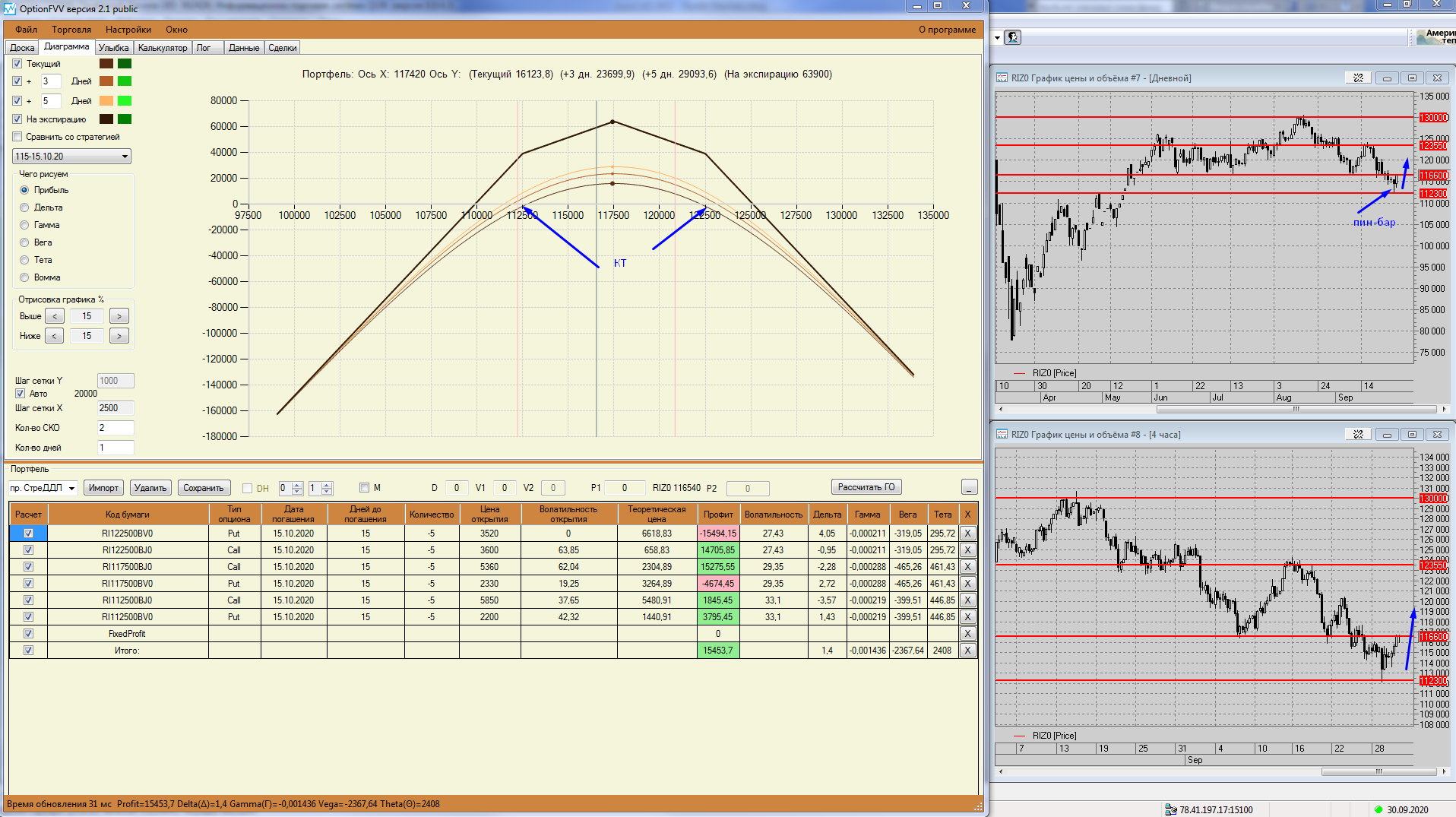Click the Рассчитать ГО button
The height and width of the screenshot is (817, 1456).
point(866,487)
